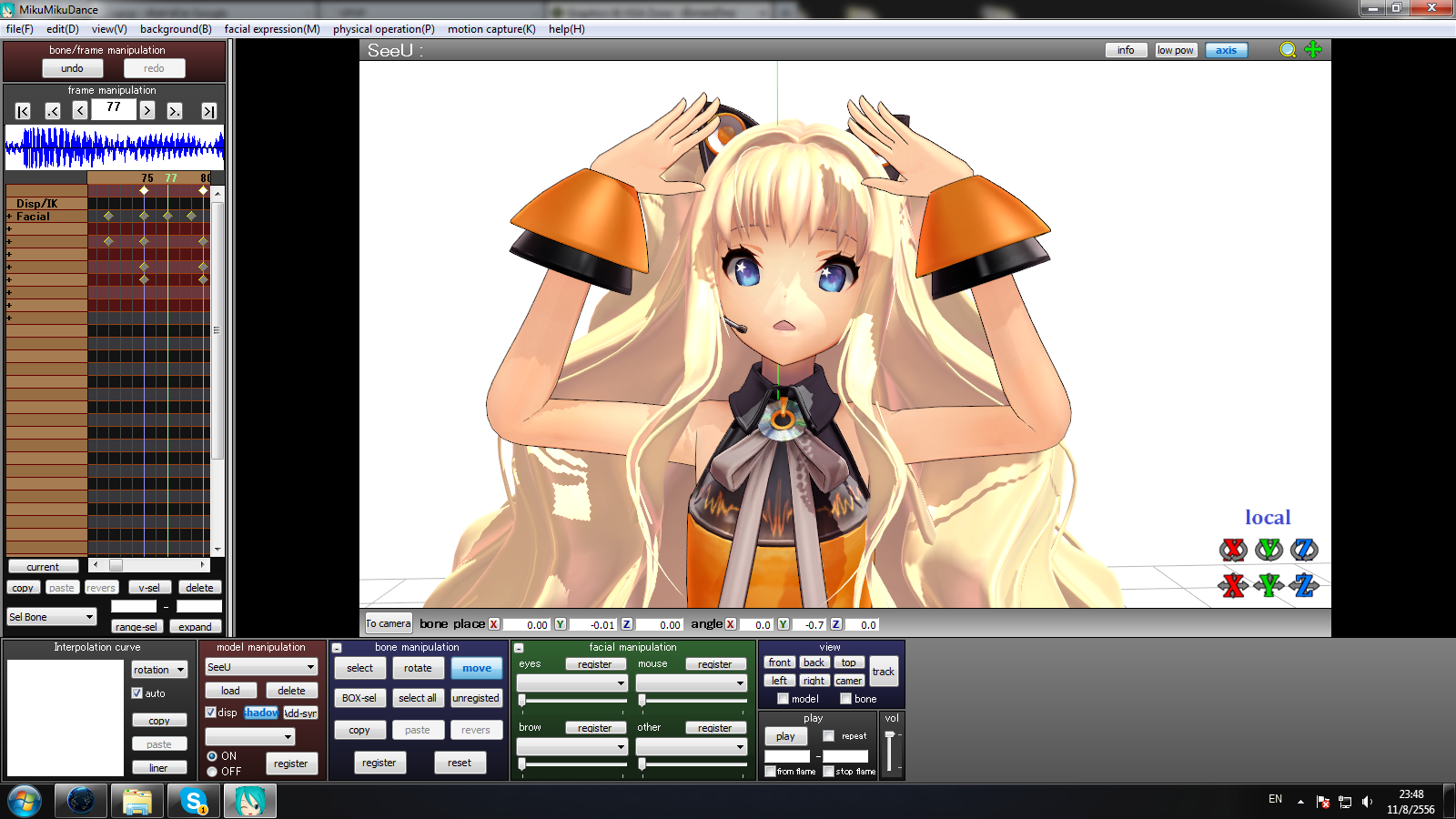The width and height of the screenshot is (1456, 819).
Task: Click the red X local rotation icon
Action: [1233, 550]
